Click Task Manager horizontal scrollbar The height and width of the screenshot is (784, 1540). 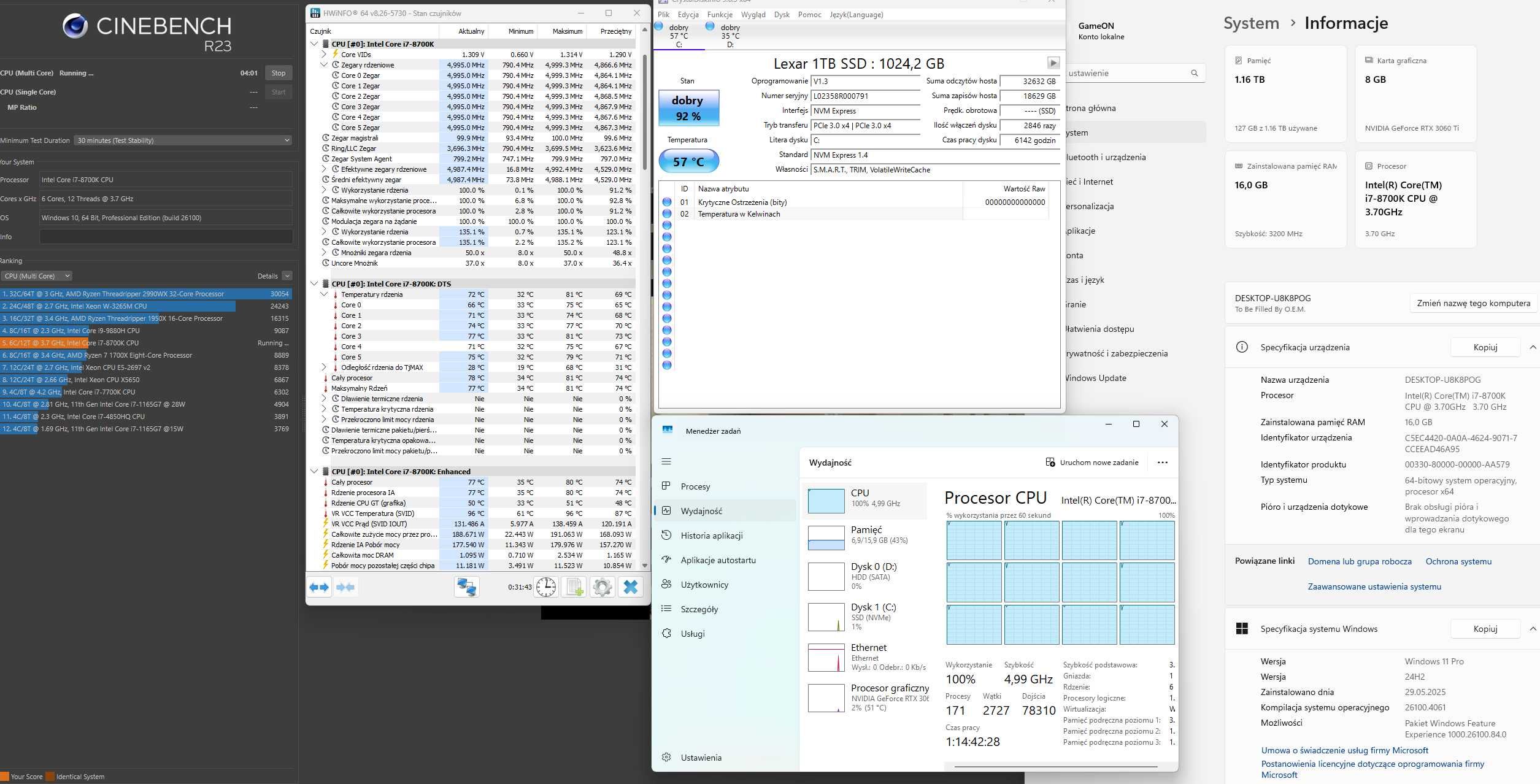pos(1055,766)
